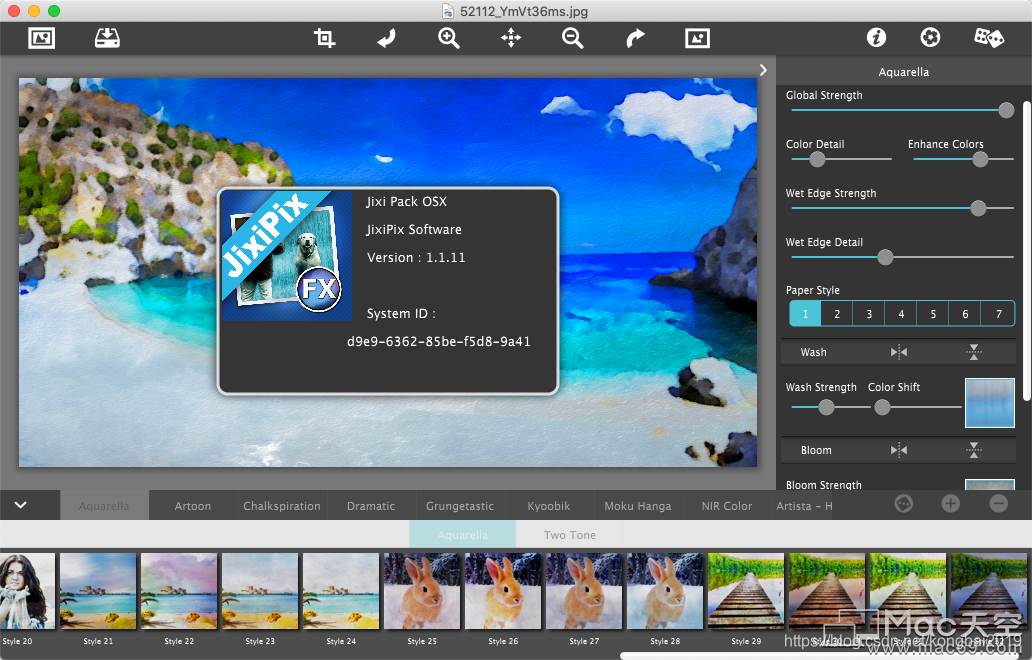Flip Bloom horizontally

898,450
